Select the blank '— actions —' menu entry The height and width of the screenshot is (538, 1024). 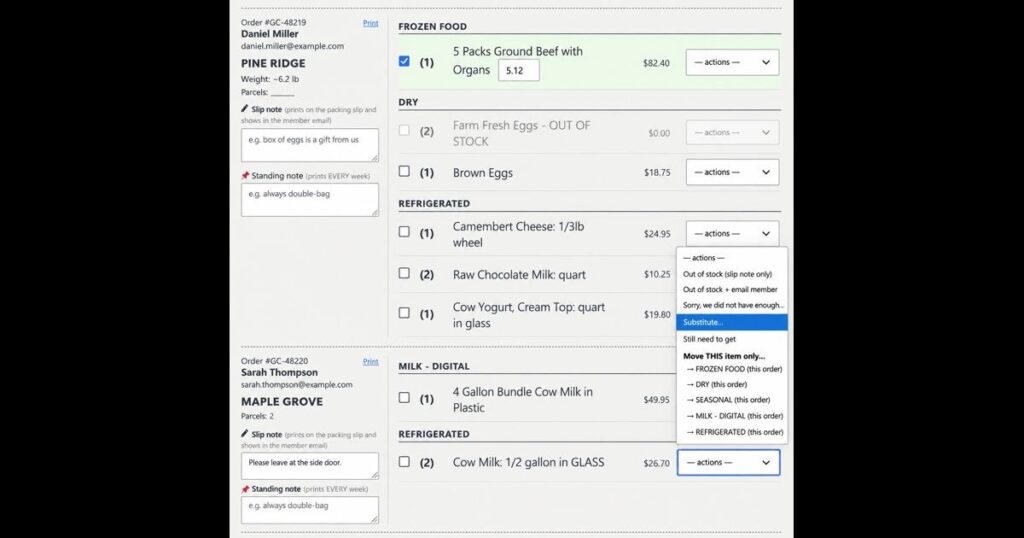(x=731, y=258)
